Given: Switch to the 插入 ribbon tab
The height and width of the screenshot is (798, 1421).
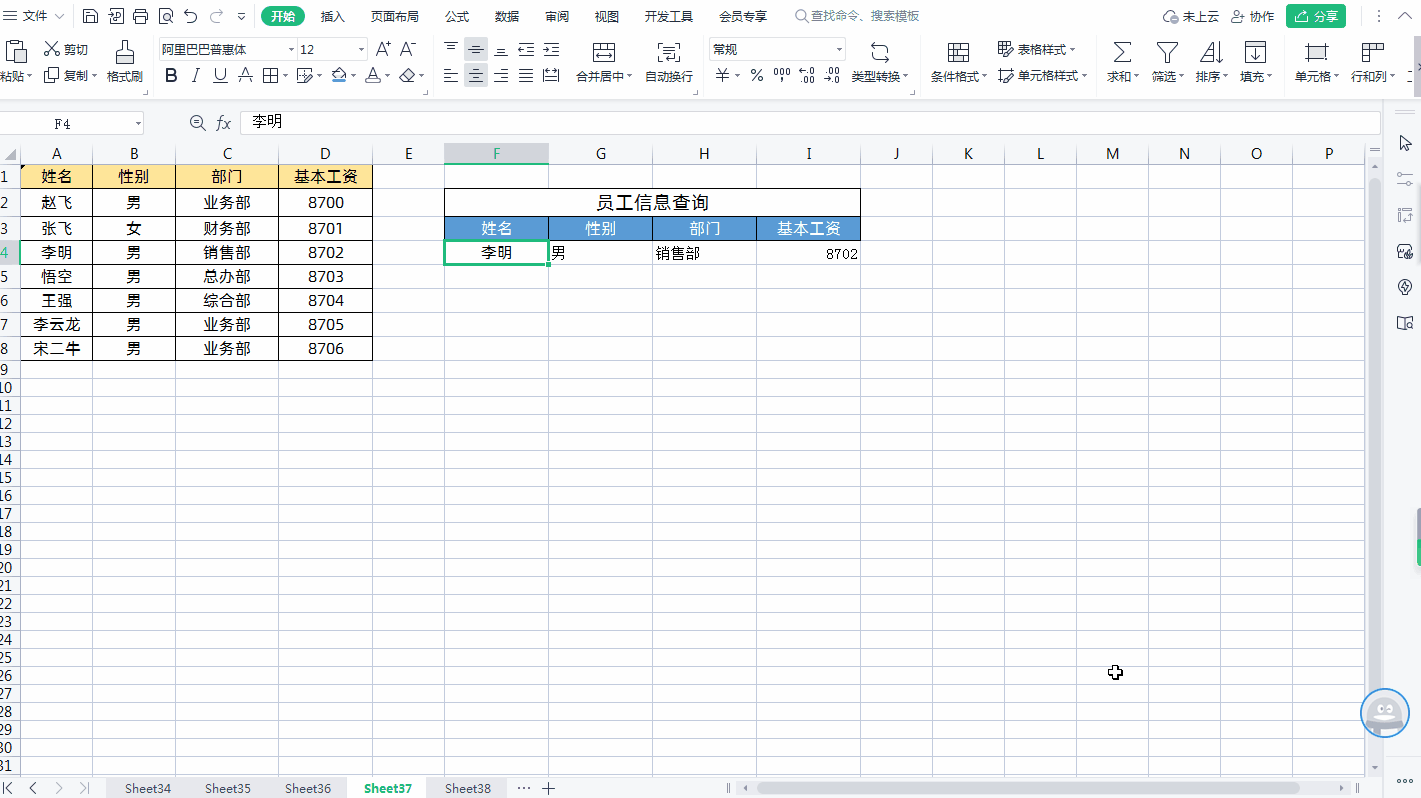Looking at the screenshot, I should [333, 16].
